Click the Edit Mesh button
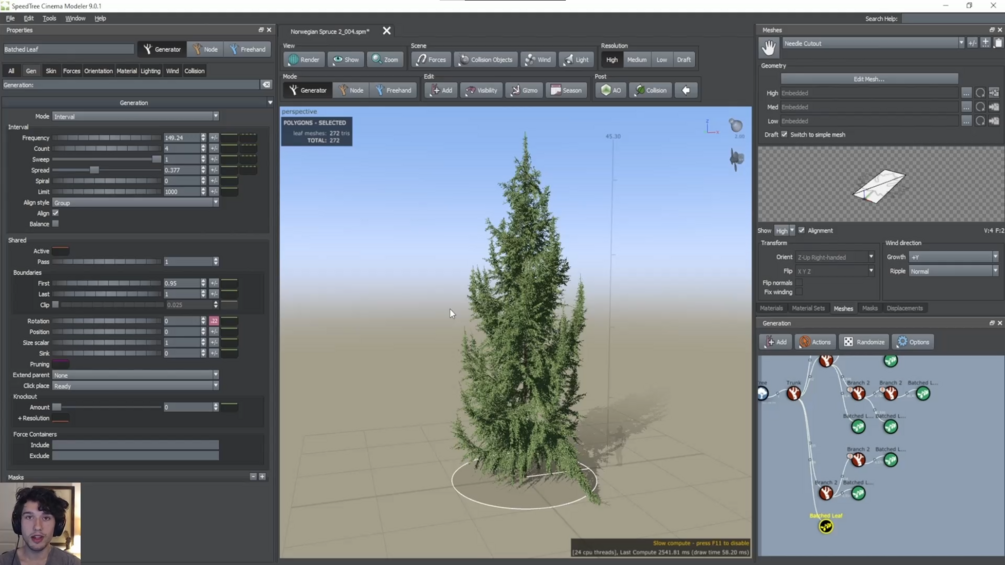Screen dimensions: 1005x565 868,79
